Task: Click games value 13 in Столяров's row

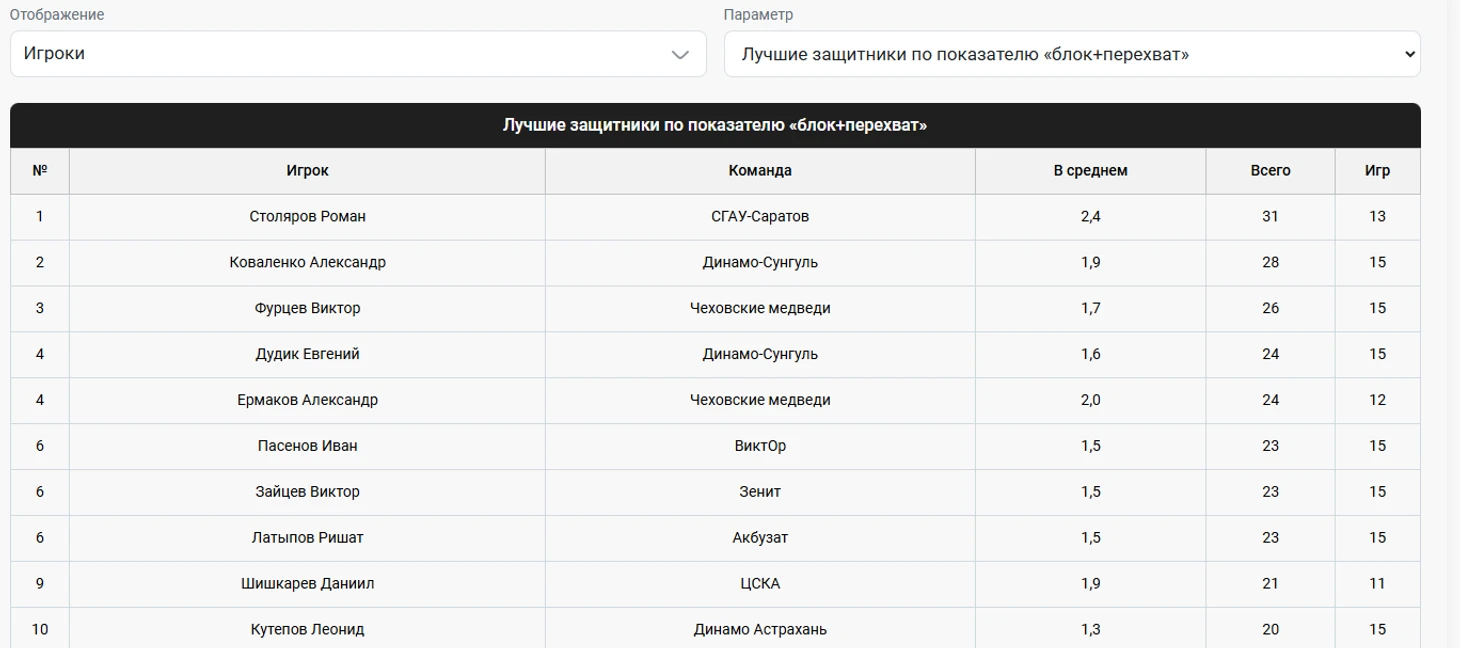Action: tap(1377, 216)
